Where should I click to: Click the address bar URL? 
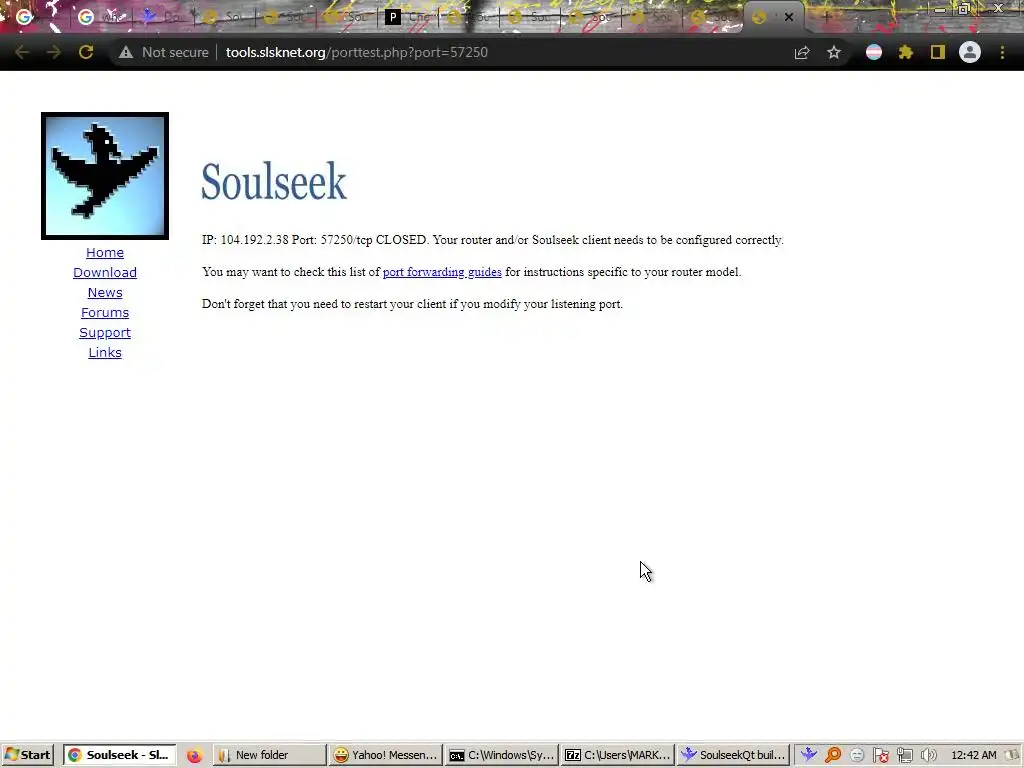357,52
